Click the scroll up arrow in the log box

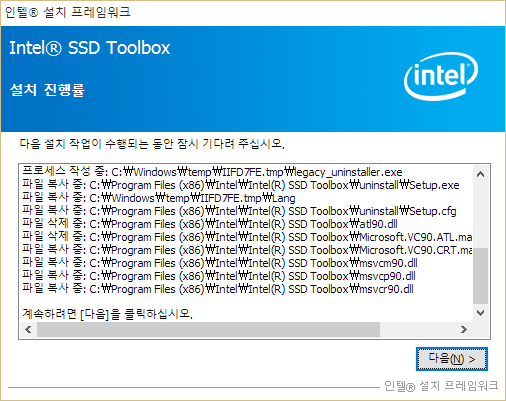point(480,174)
